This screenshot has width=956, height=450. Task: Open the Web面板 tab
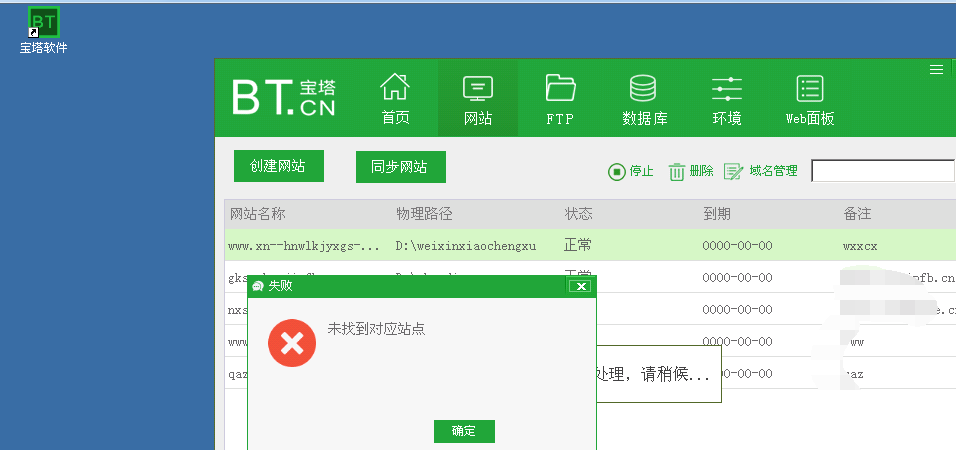pos(810,99)
